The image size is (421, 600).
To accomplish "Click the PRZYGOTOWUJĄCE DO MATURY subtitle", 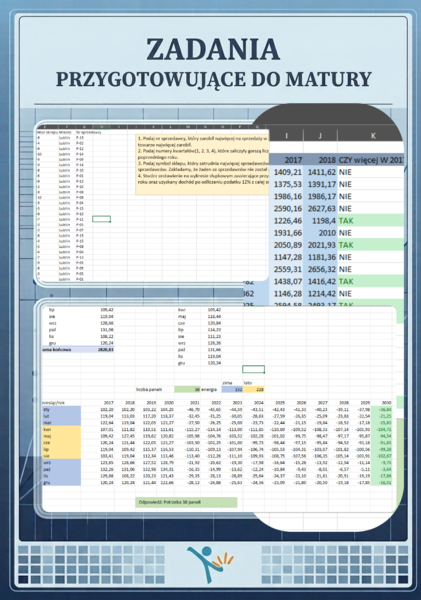I will pos(214,79).
